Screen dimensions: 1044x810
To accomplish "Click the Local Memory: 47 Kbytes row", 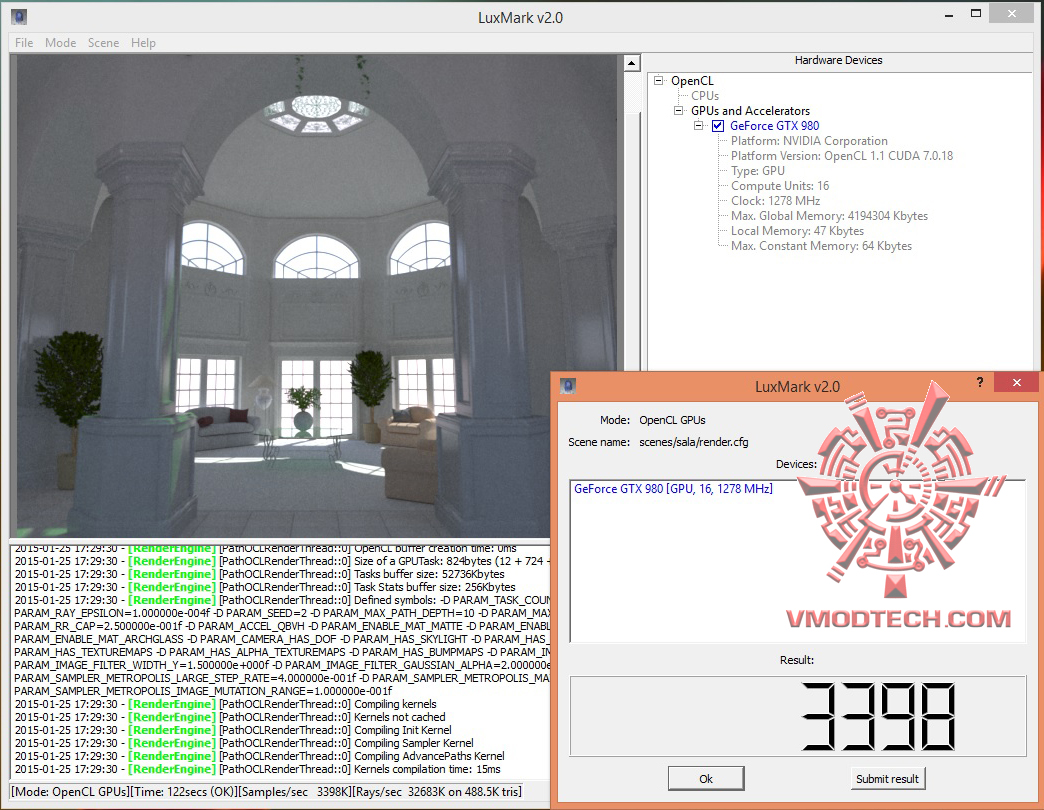I will click(797, 231).
